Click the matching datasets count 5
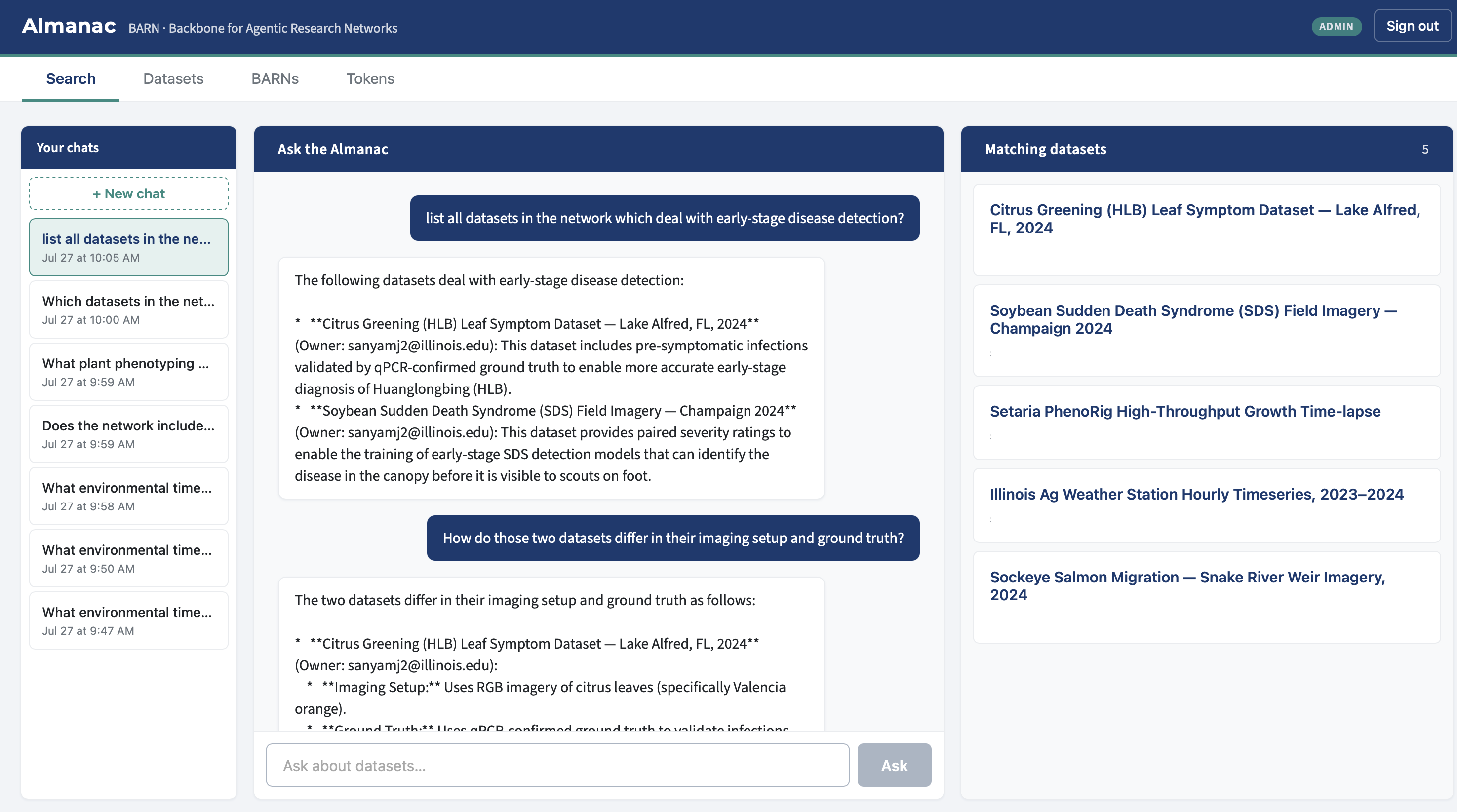Viewport: 1457px width, 812px height. pos(1425,149)
